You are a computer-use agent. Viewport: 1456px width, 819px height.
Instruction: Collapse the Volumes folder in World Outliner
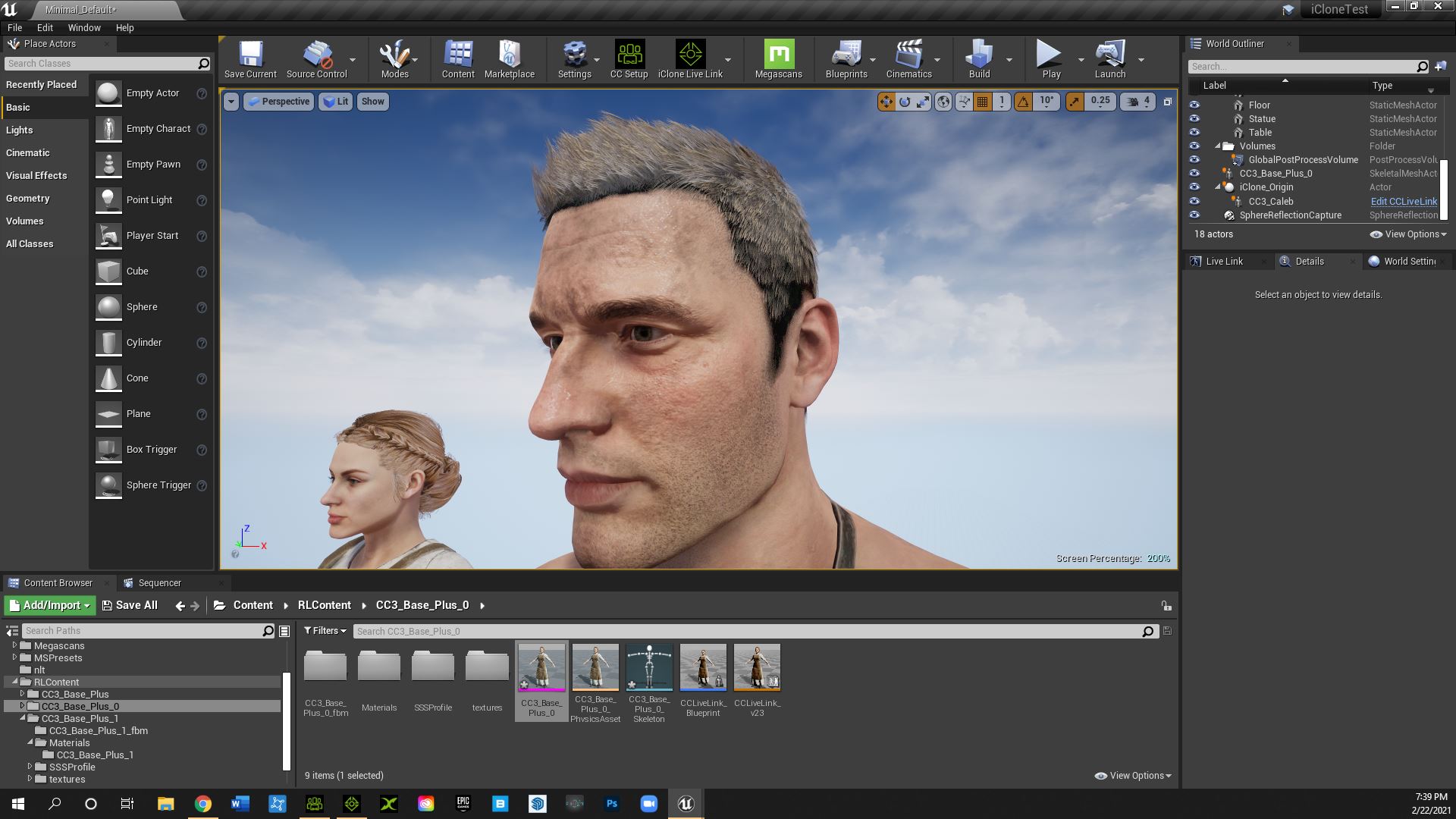click(x=1218, y=146)
